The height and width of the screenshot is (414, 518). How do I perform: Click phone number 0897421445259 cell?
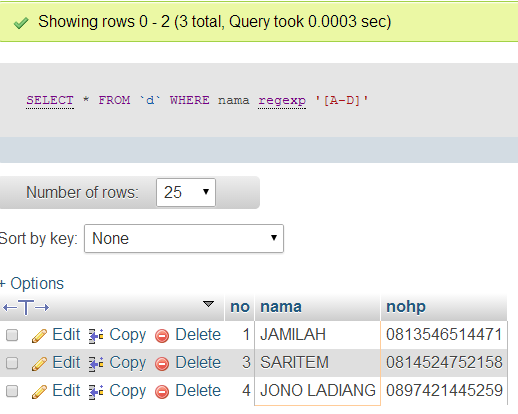(444, 391)
